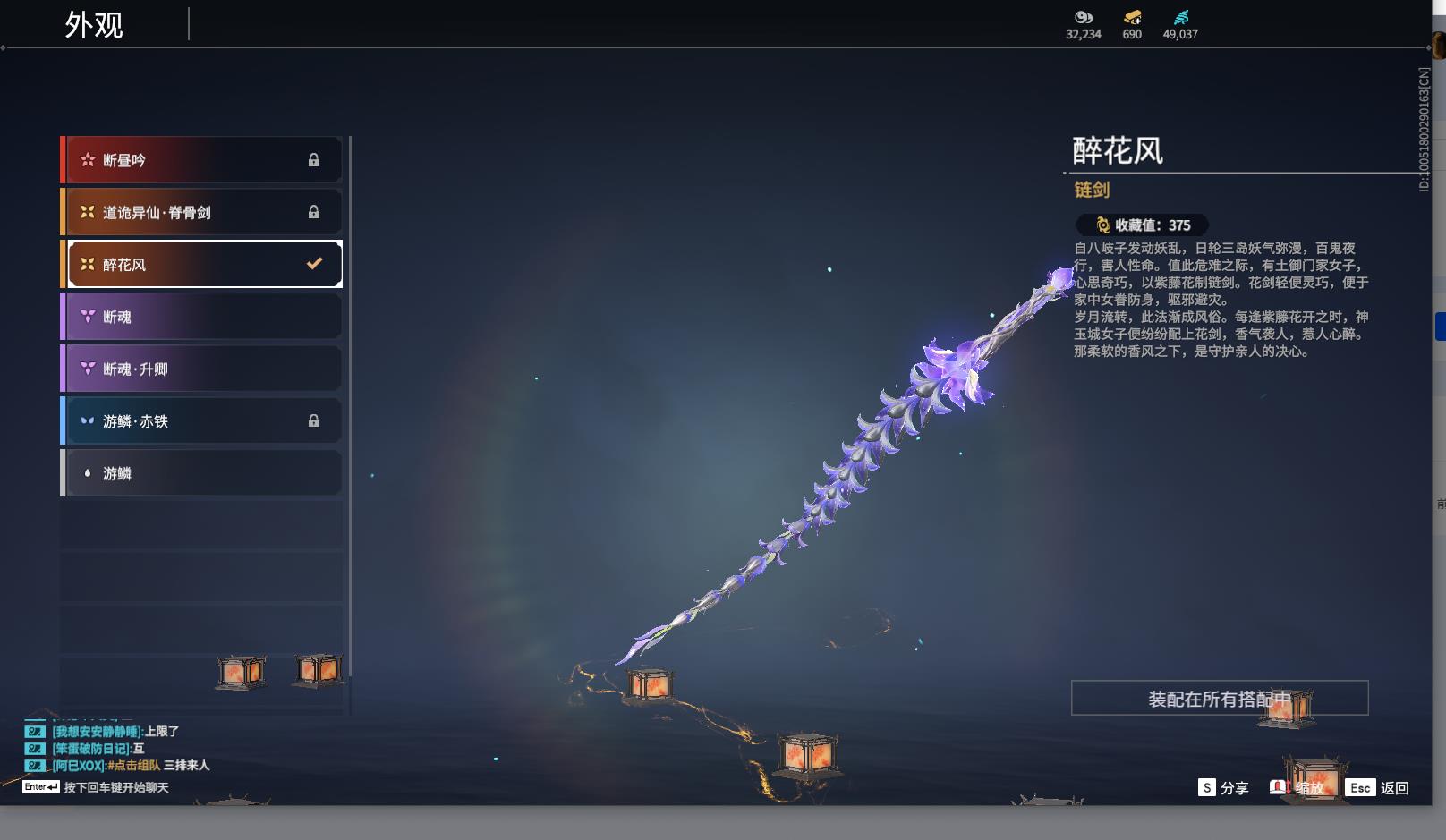Click the lock icon on 游鳞·赤铁
The image size is (1446, 840).
pos(314,420)
